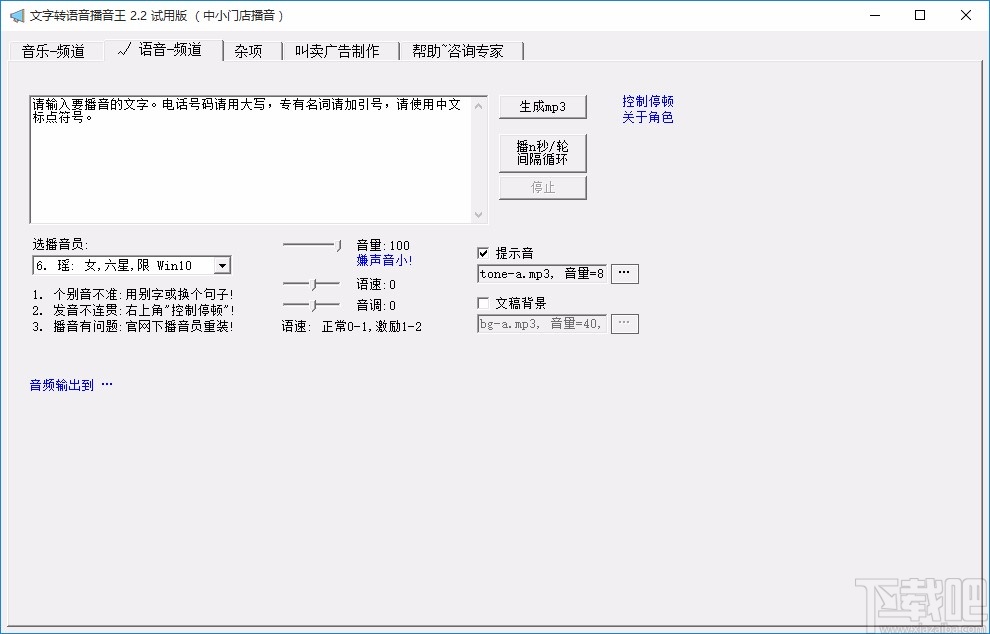Open the 选播音员 voice selector dropdown
The width and height of the screenshot is (990, 634).
click(222, 264)
